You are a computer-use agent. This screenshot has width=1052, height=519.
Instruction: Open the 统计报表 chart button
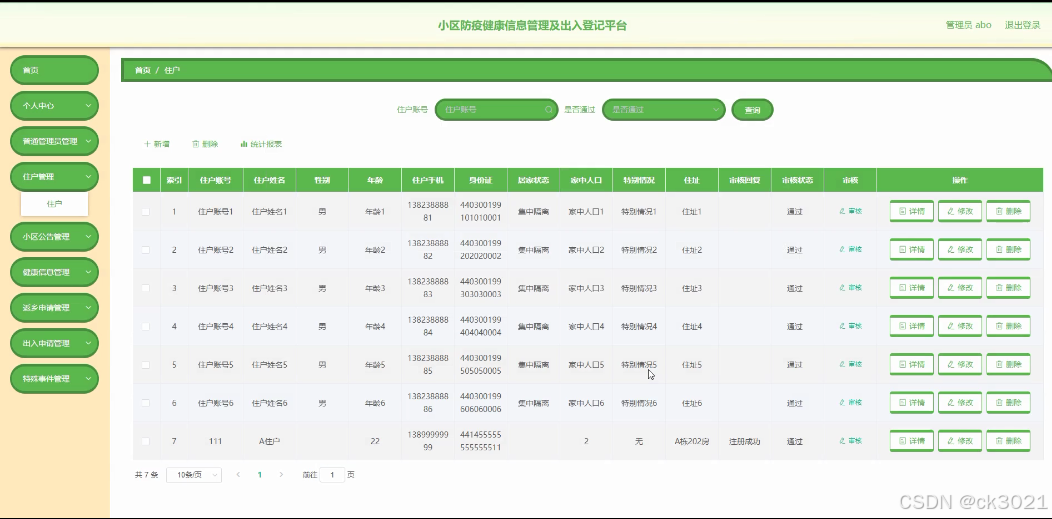click(261, 144)
